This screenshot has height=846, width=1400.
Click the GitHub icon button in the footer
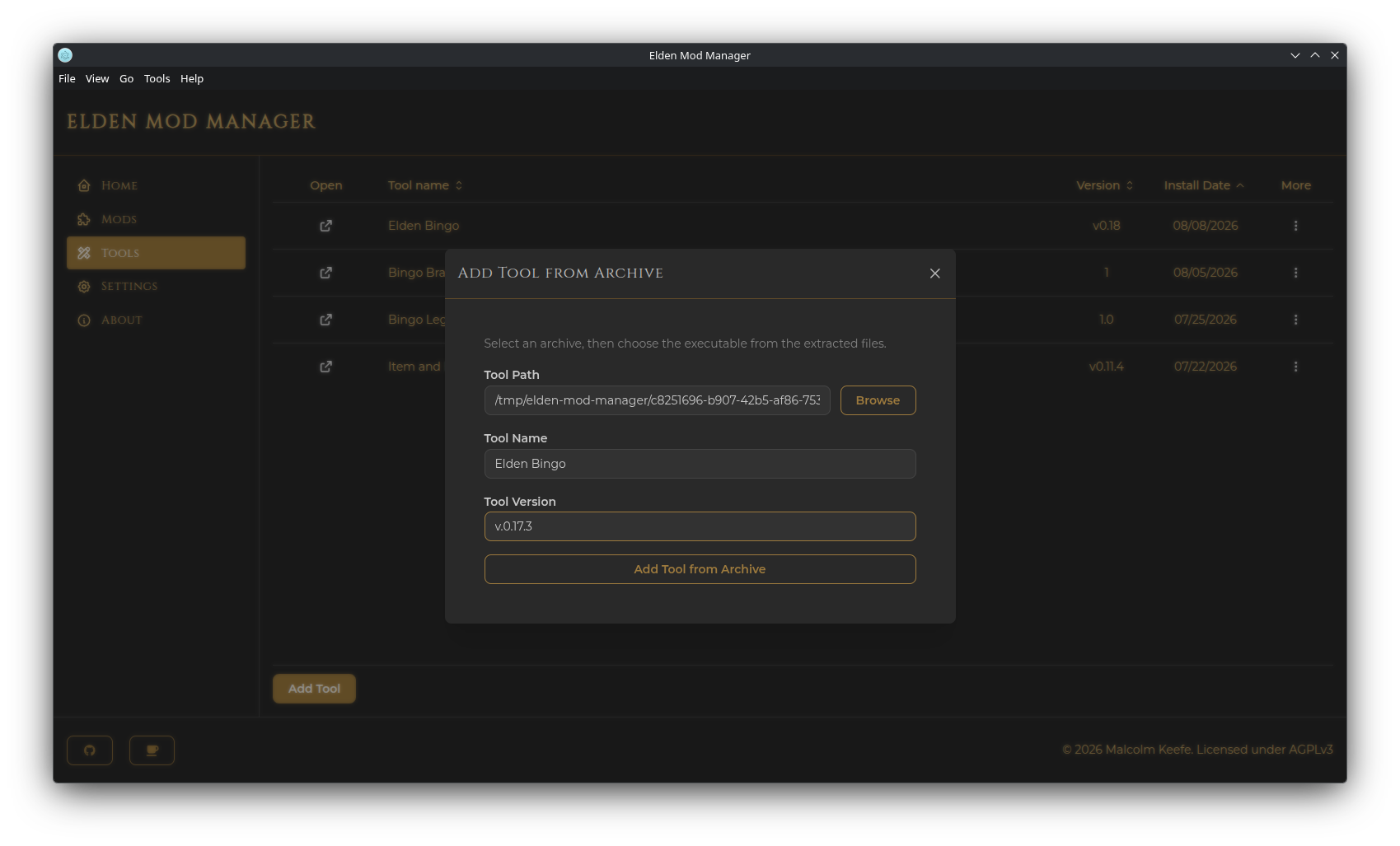[x=90, y=750]
